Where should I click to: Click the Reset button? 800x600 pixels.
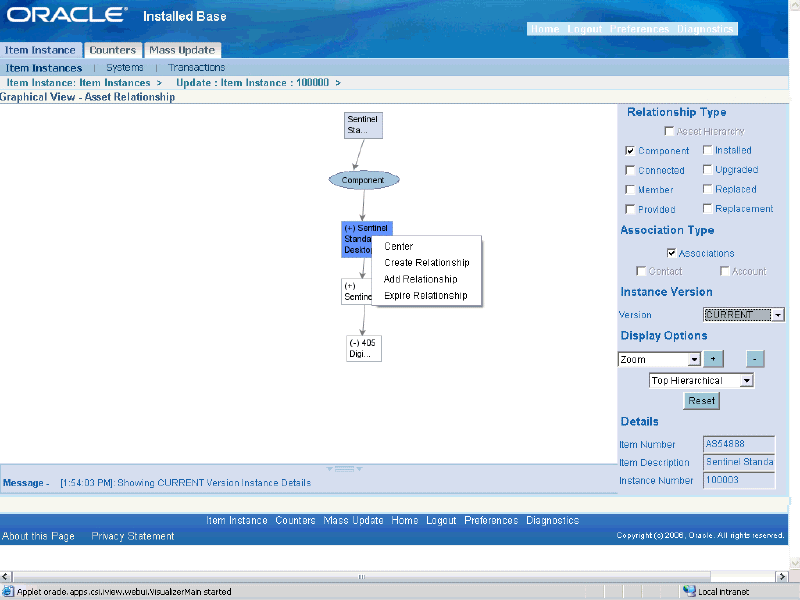pyautogui.click(x=701, y=401)
